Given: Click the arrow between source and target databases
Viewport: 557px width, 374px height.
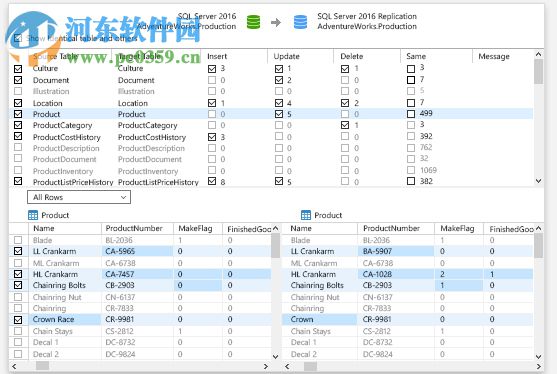Looking at the screenshot, I should click(276, 22).
